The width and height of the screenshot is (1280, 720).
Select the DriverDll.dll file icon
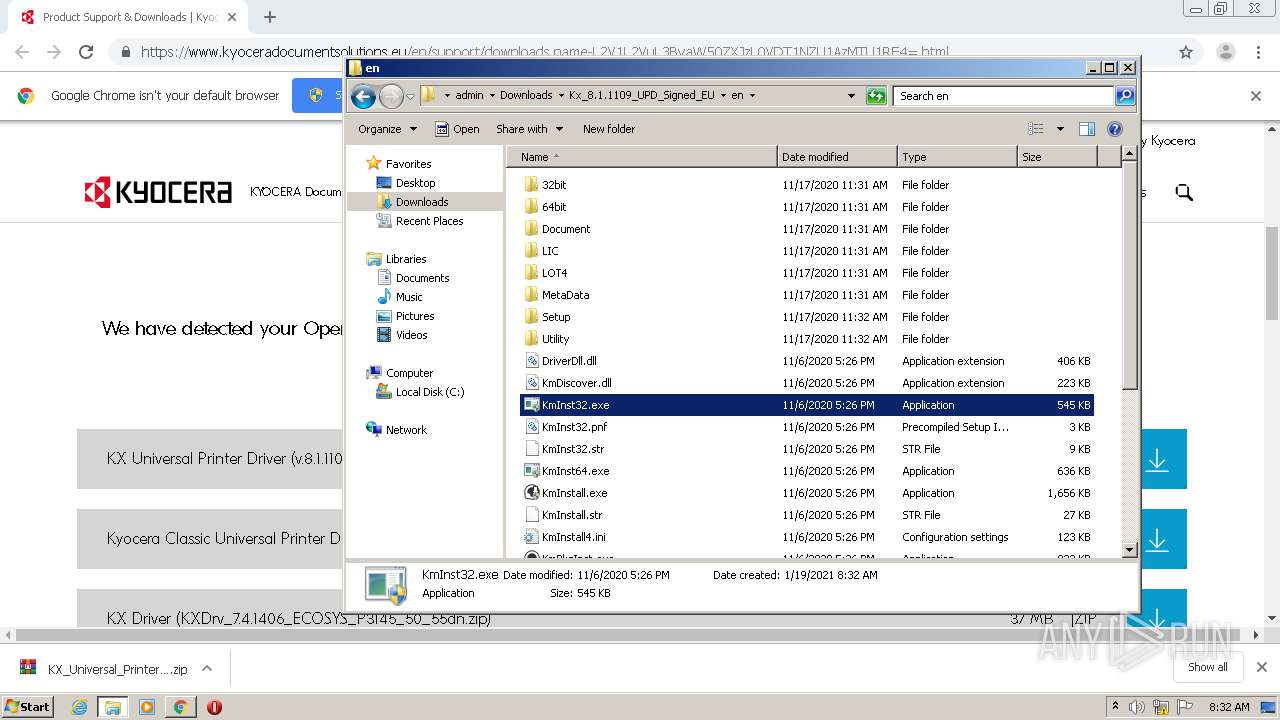point(532,361)
